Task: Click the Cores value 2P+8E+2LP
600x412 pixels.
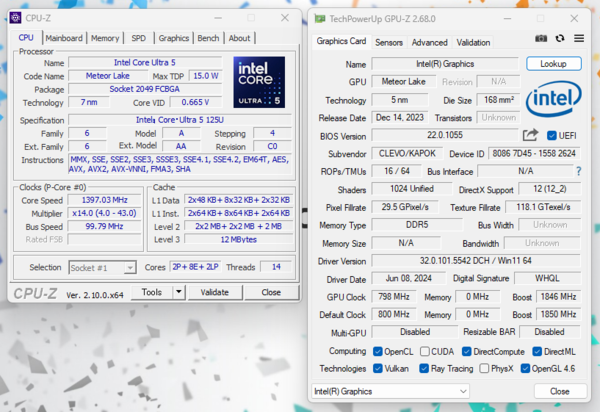Action: [x=195, y=267]
